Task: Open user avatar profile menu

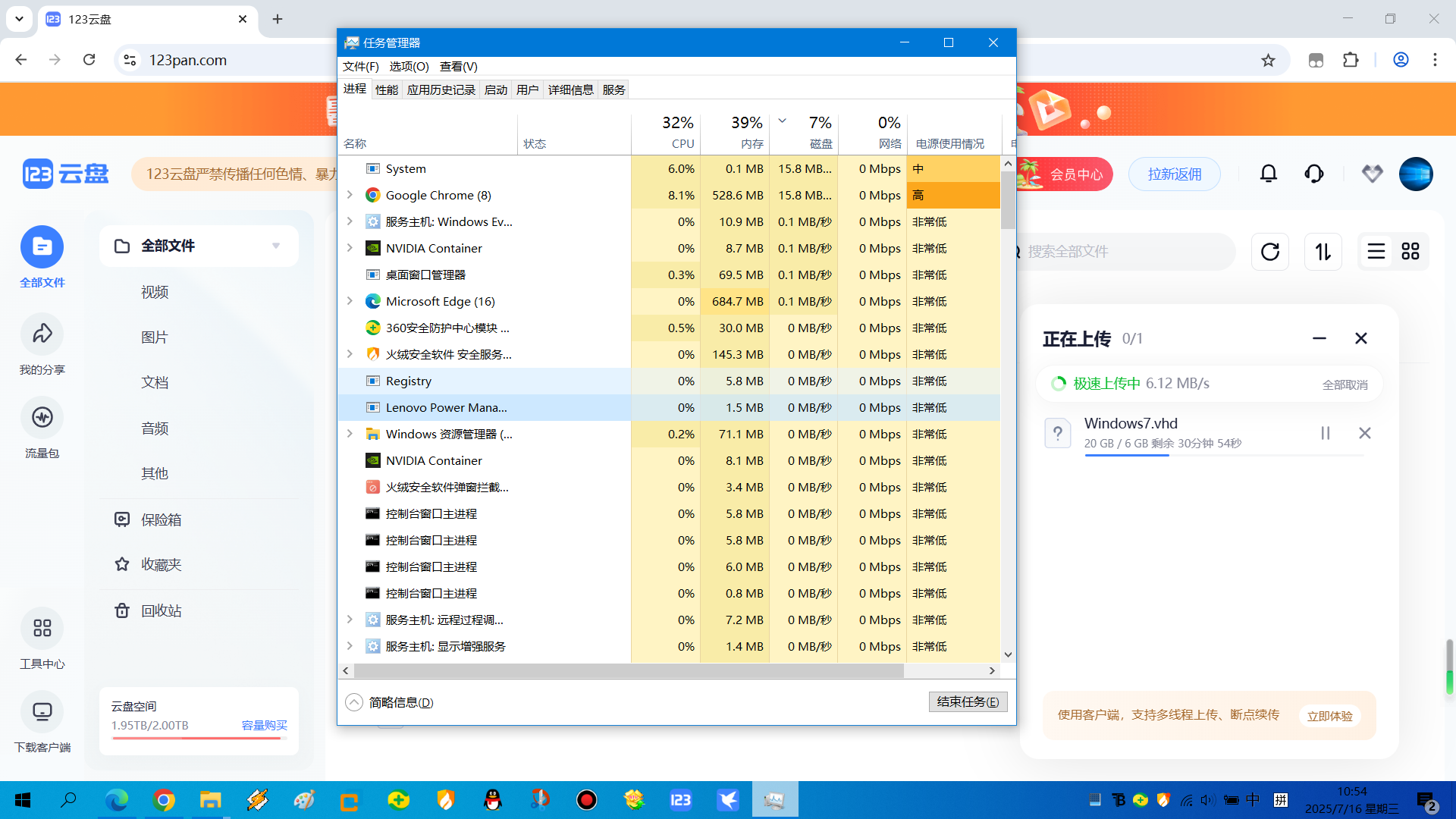Action: (1416, 174)
